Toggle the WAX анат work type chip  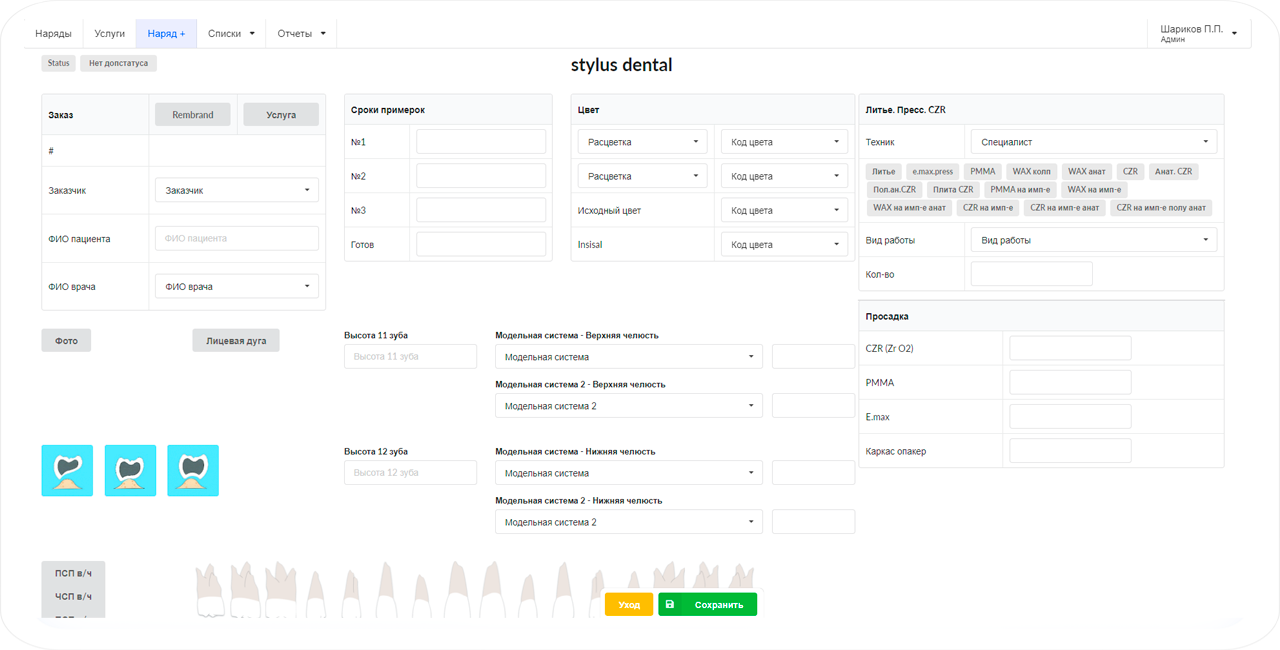click(x=1087, y=171)
